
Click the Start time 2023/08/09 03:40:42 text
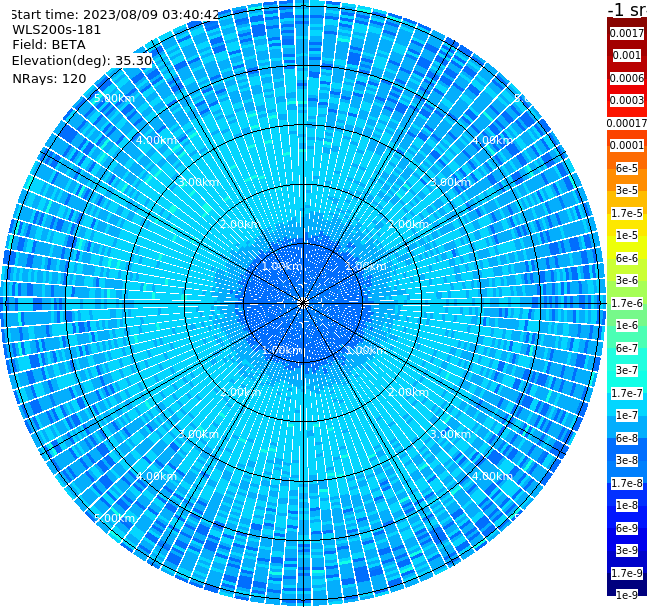pos(115,15)
